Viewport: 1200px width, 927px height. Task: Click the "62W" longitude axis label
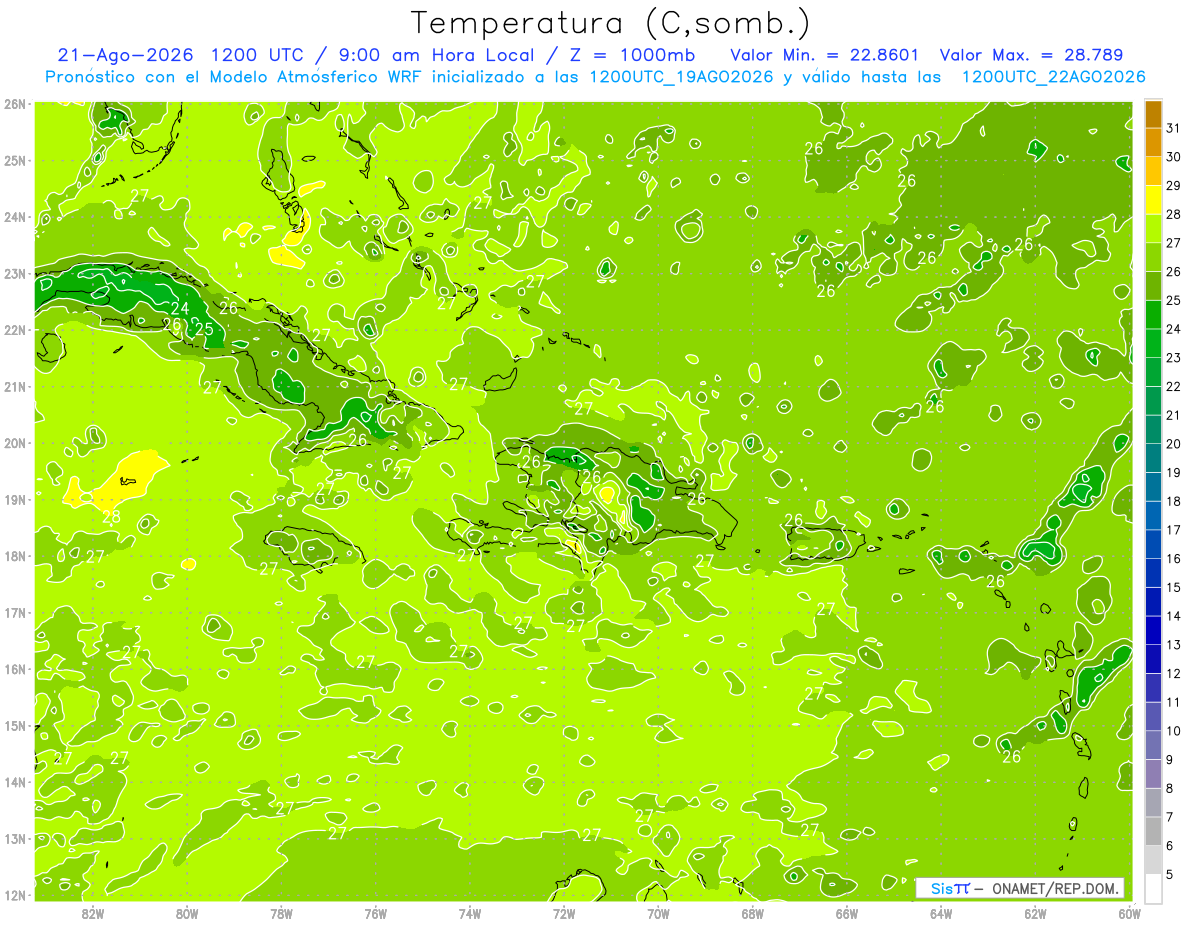[1035, 913]
